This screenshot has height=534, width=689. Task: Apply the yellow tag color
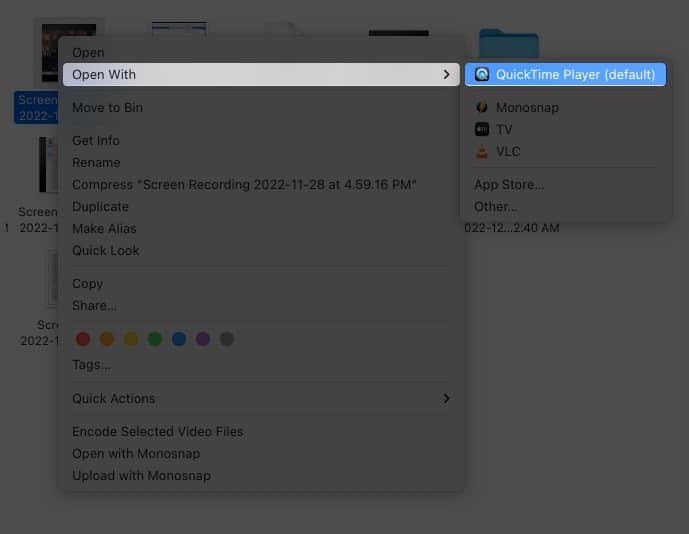131,339
